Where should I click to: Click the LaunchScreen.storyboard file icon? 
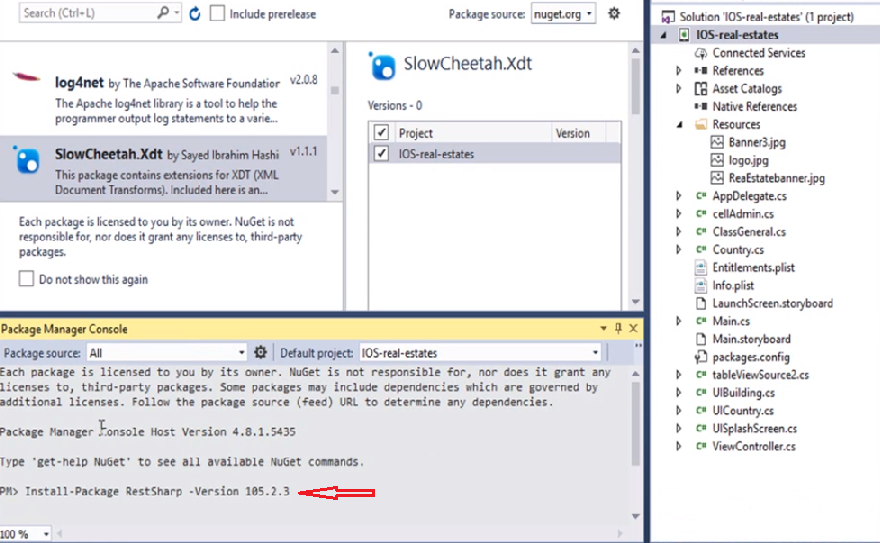(x=700, y=303)
